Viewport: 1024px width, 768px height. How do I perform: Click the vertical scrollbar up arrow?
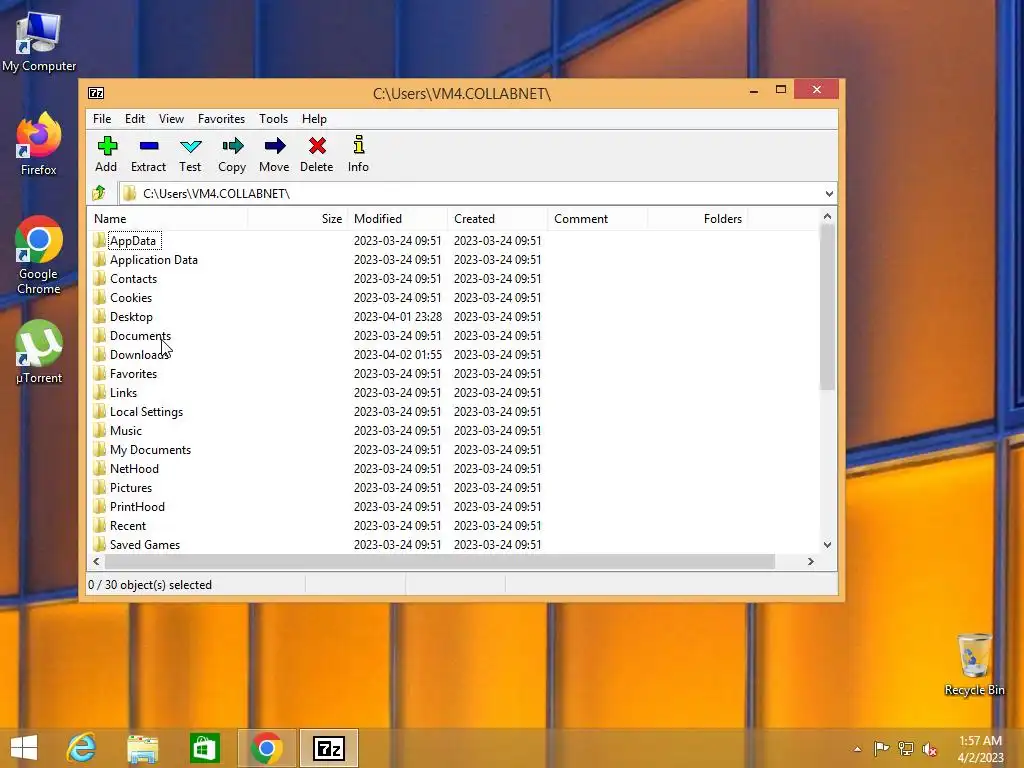827,217
